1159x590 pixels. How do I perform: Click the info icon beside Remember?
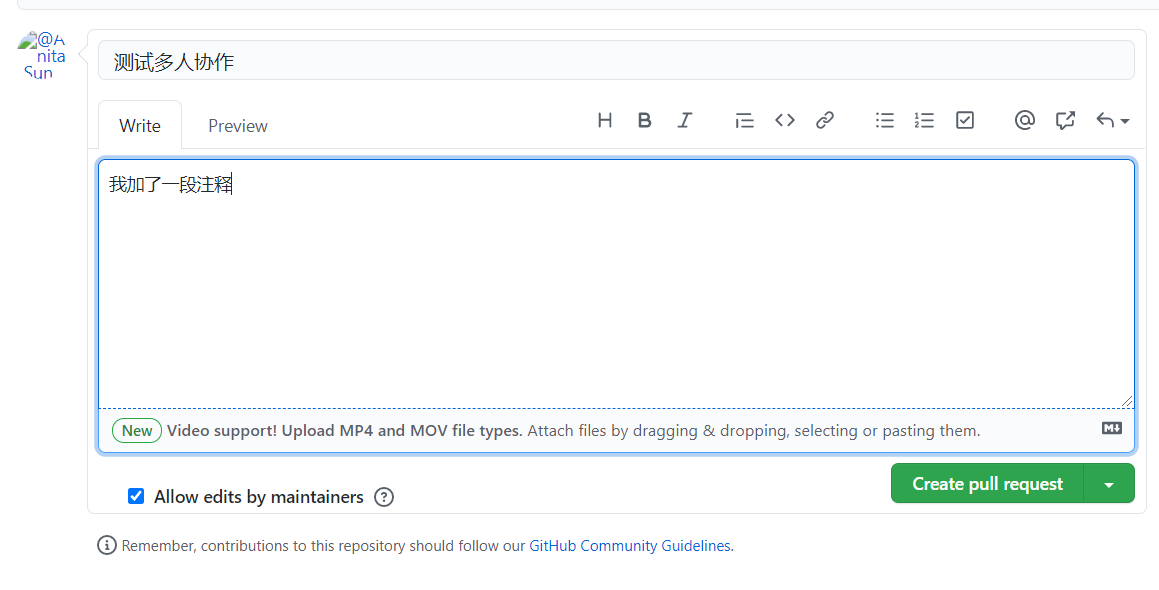click(x=107, y=546)
